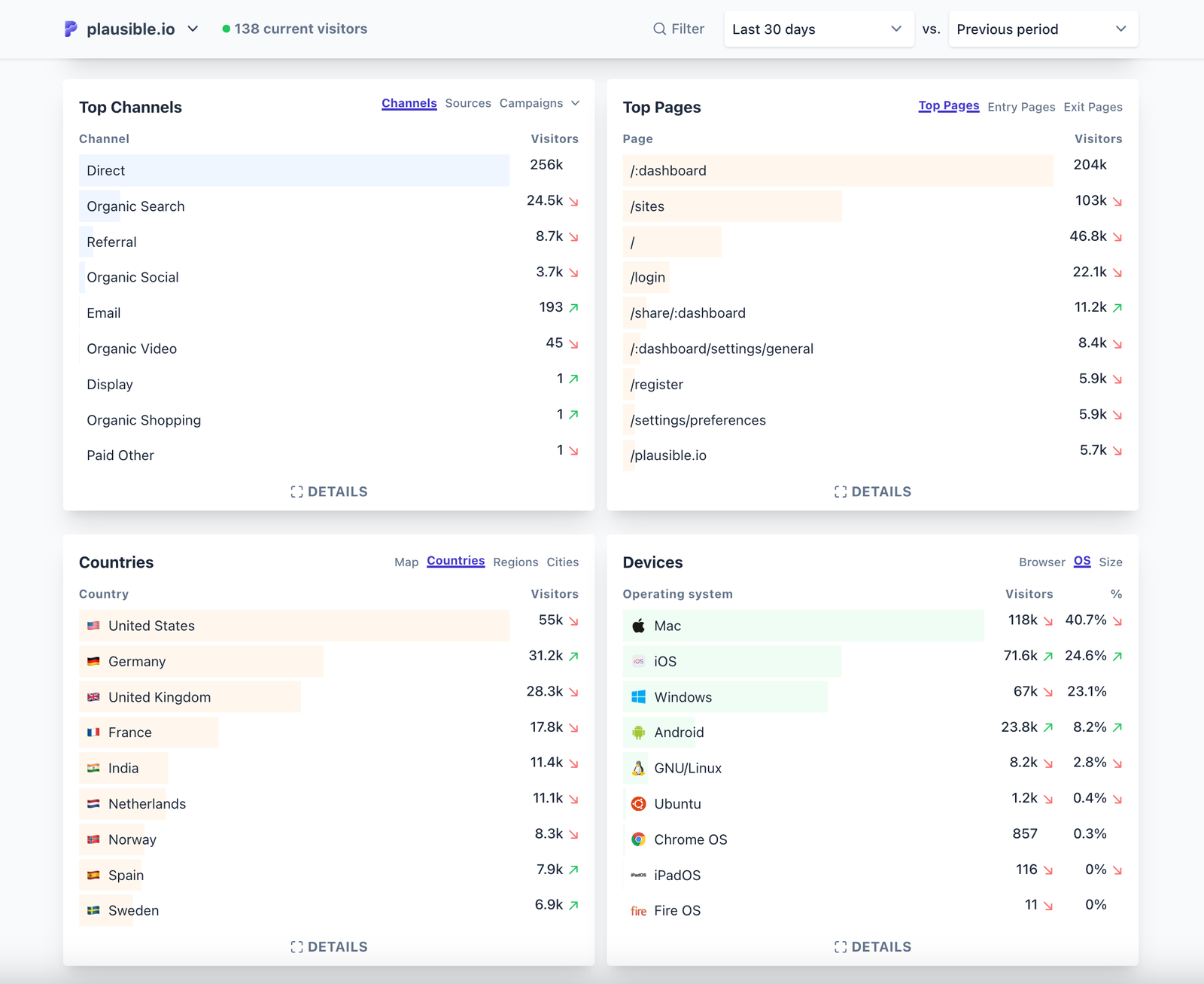The image size is (1204, 984).
Task: Open DETAILS under the Devices panel
Action: tap(872, 947)
